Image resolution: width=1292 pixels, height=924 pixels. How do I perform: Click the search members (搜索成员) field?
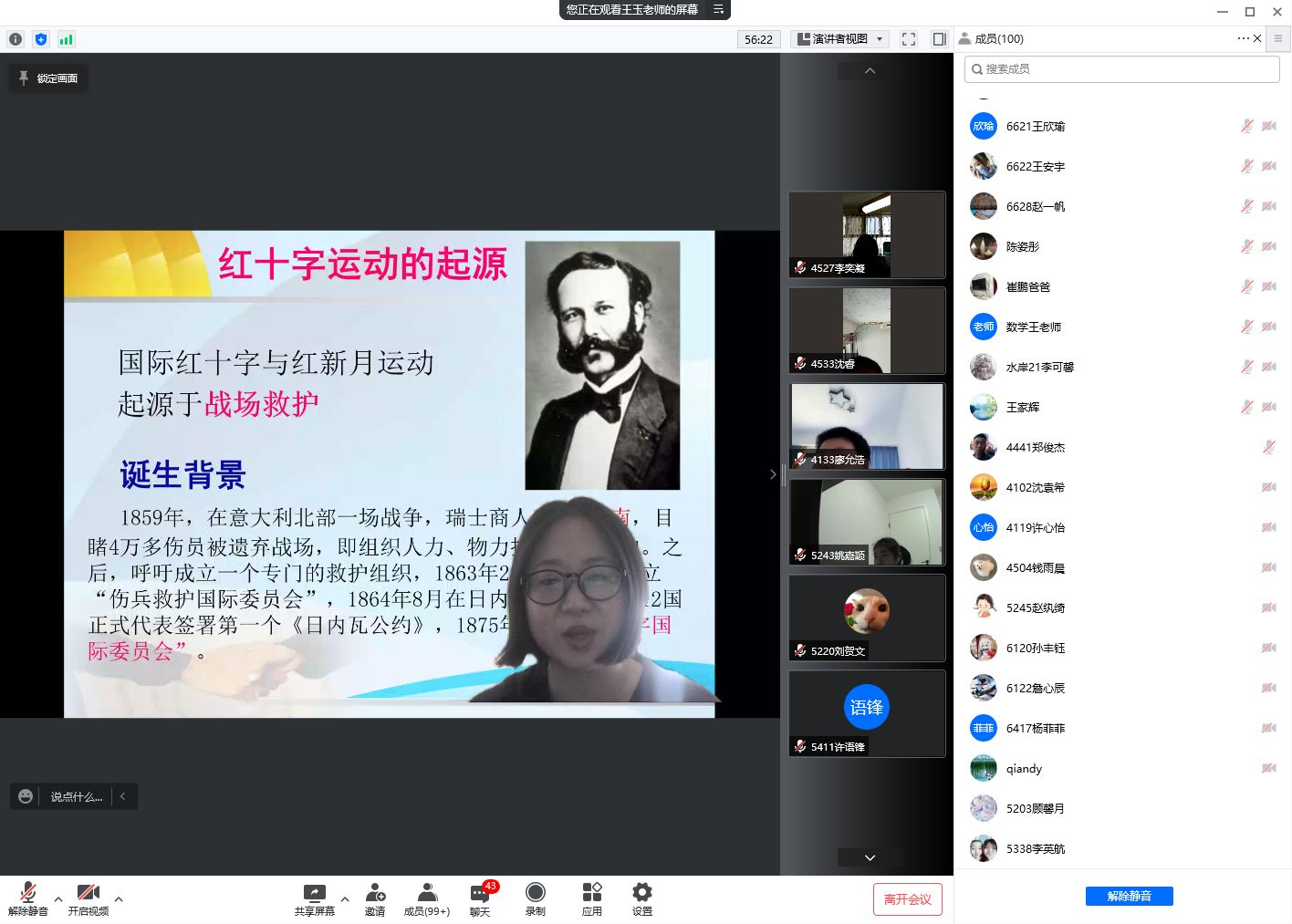(x=1122, y=69)
